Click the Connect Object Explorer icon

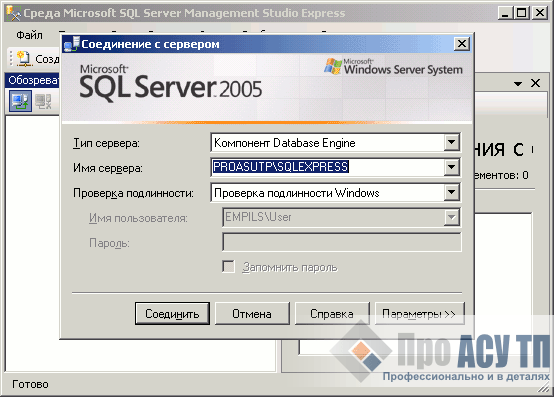[20, 101]
